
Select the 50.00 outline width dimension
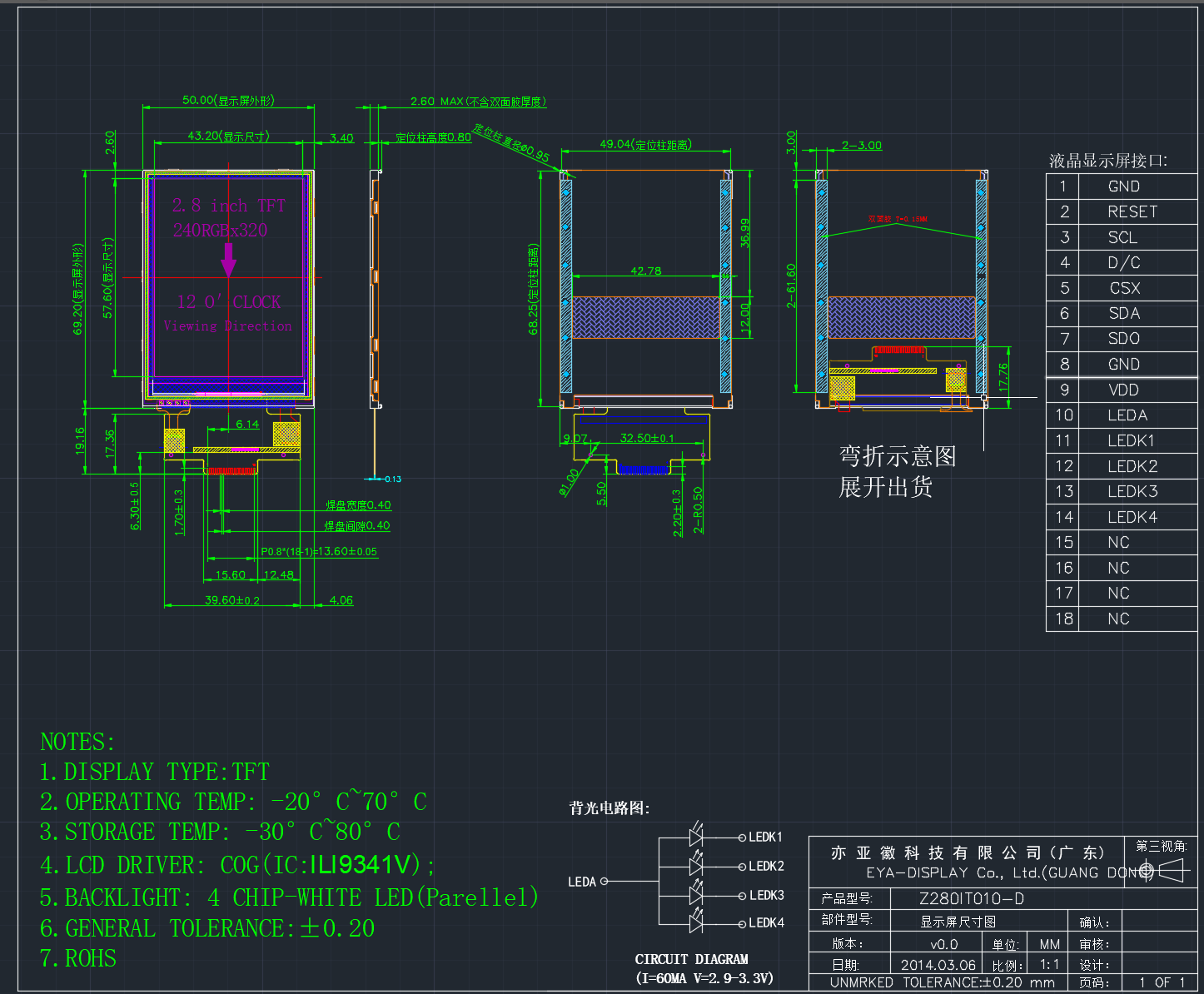click(228, 100)
